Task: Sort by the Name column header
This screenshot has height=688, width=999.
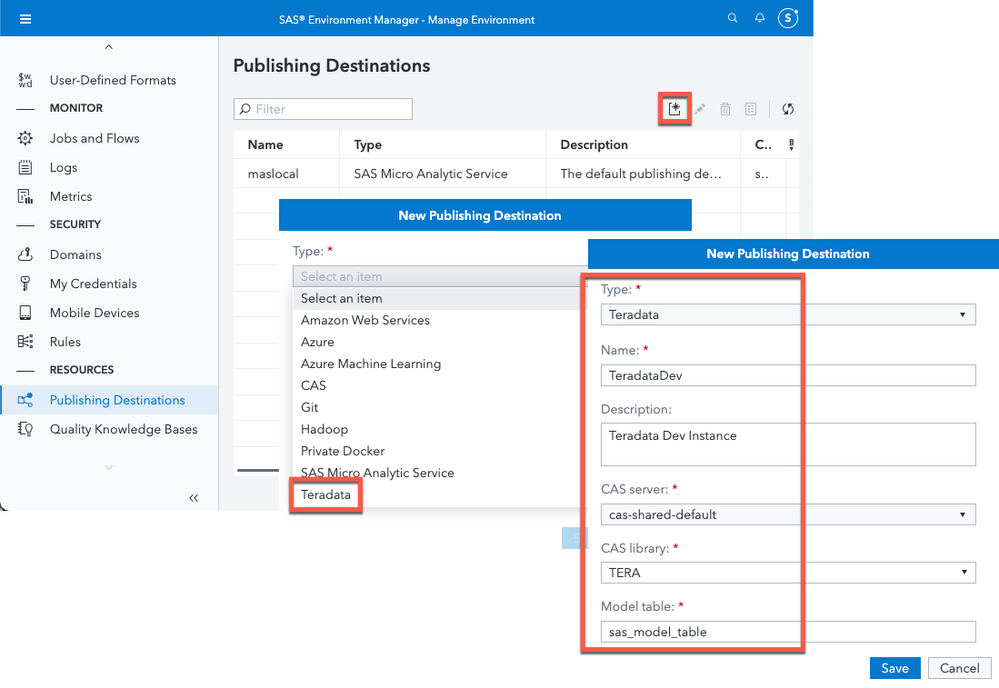Action: coord(265,145)
